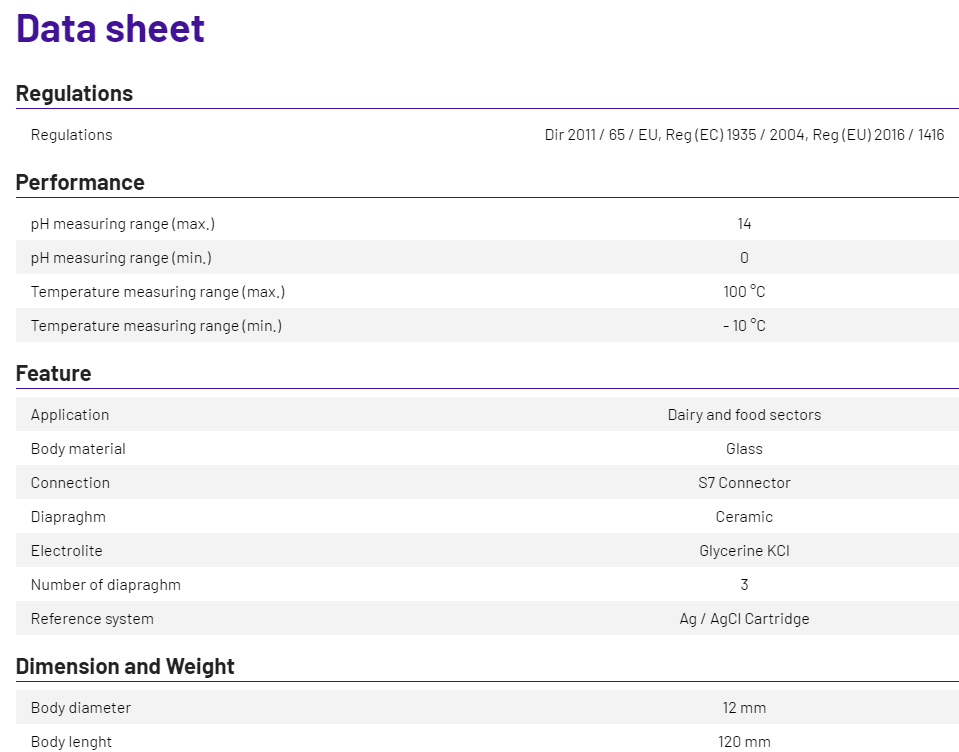Click the 'pH measuring range (max.)' label

(x=123, y=224)
